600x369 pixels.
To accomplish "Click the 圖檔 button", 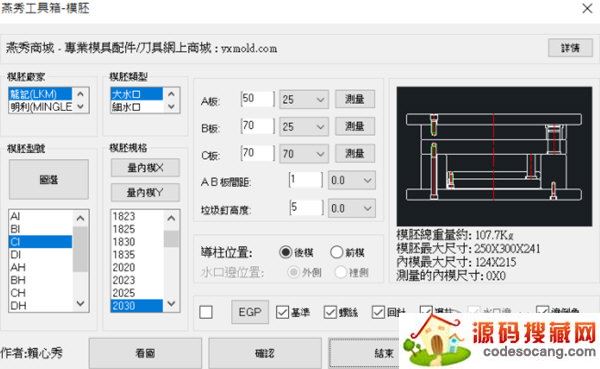I will [x=49, y=180].
